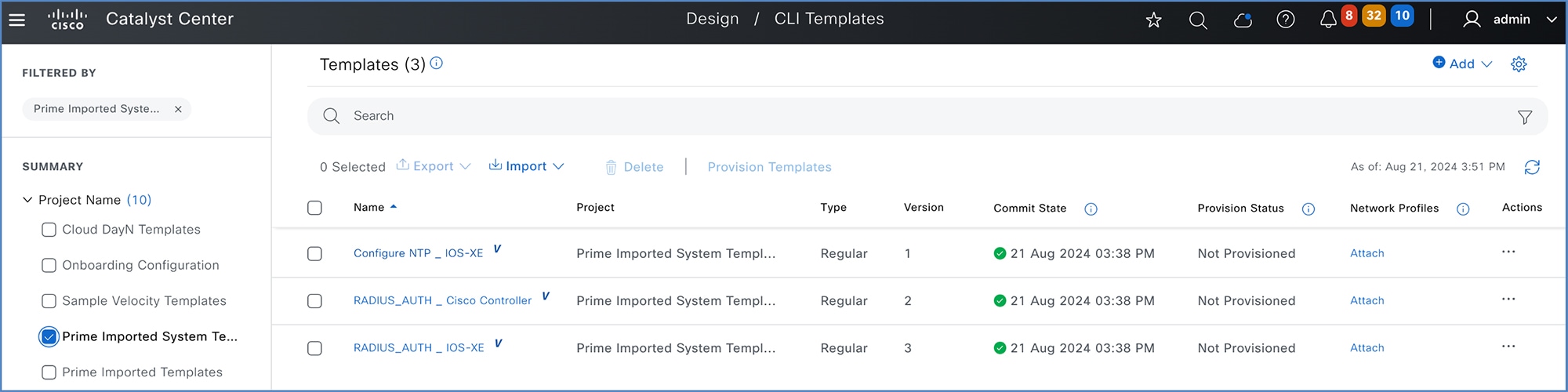Click Attach for RADIUS_AUTH _ Cisco Controller
Image resolution: width=1568 pixels, height=392 pixels.
(x=1367, y=300)
